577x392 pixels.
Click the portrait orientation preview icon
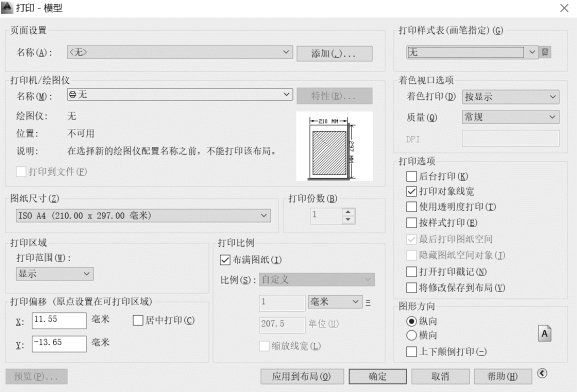544,333
